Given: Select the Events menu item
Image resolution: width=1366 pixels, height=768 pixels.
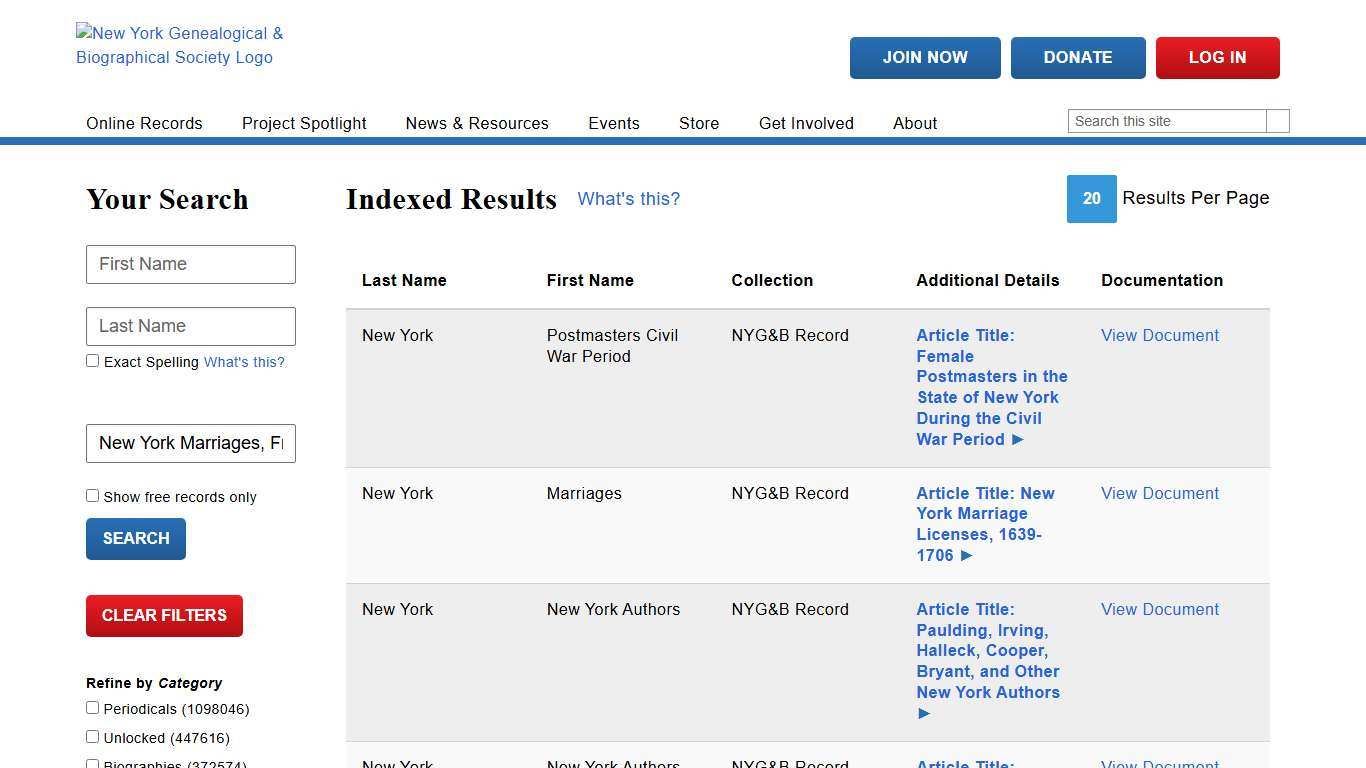Looking at the screenshot, I should click(x=613, y=123).
